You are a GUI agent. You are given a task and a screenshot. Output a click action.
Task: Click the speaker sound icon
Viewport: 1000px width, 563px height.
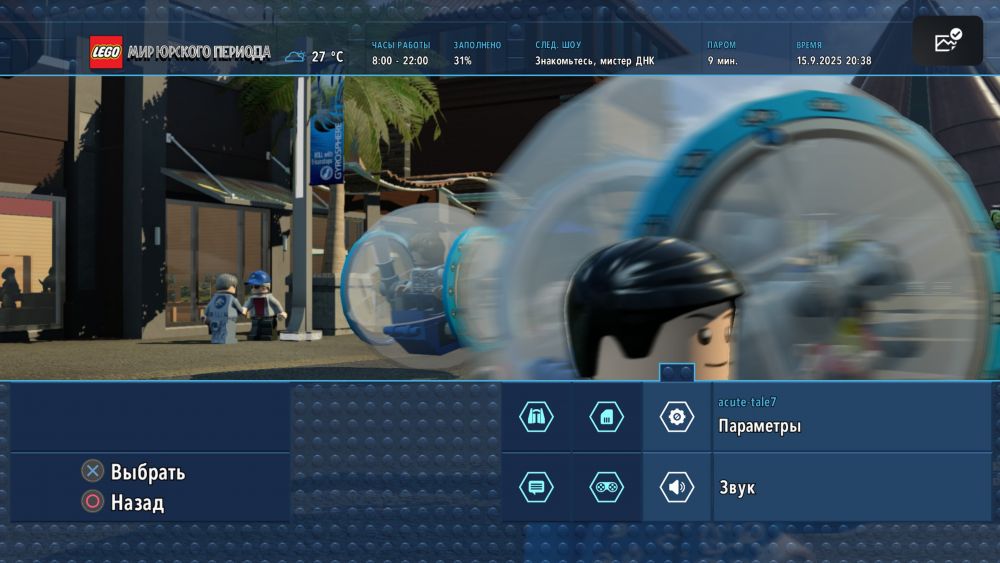[677, 487]
